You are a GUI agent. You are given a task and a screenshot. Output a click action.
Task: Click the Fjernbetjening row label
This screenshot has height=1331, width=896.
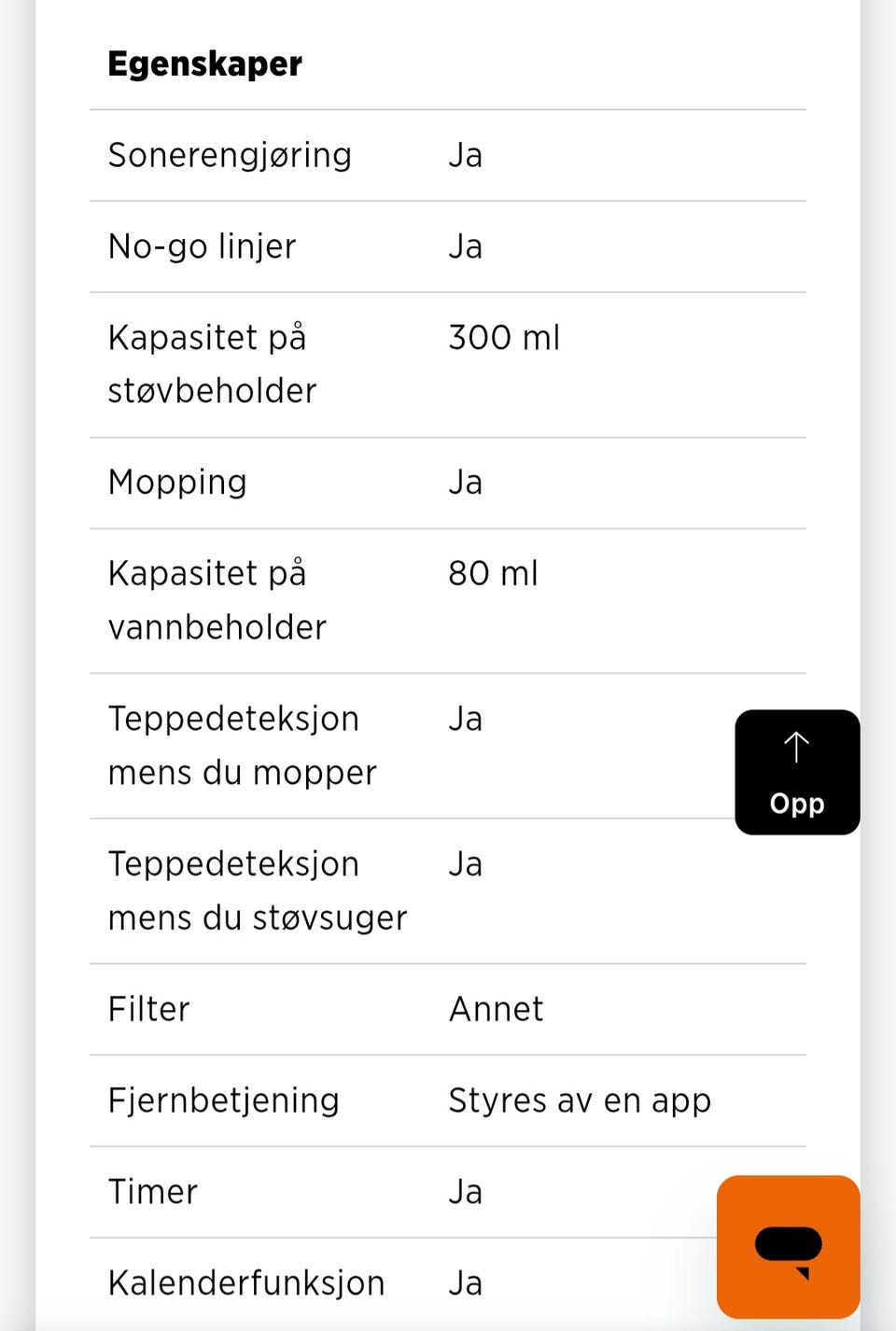224,1100
